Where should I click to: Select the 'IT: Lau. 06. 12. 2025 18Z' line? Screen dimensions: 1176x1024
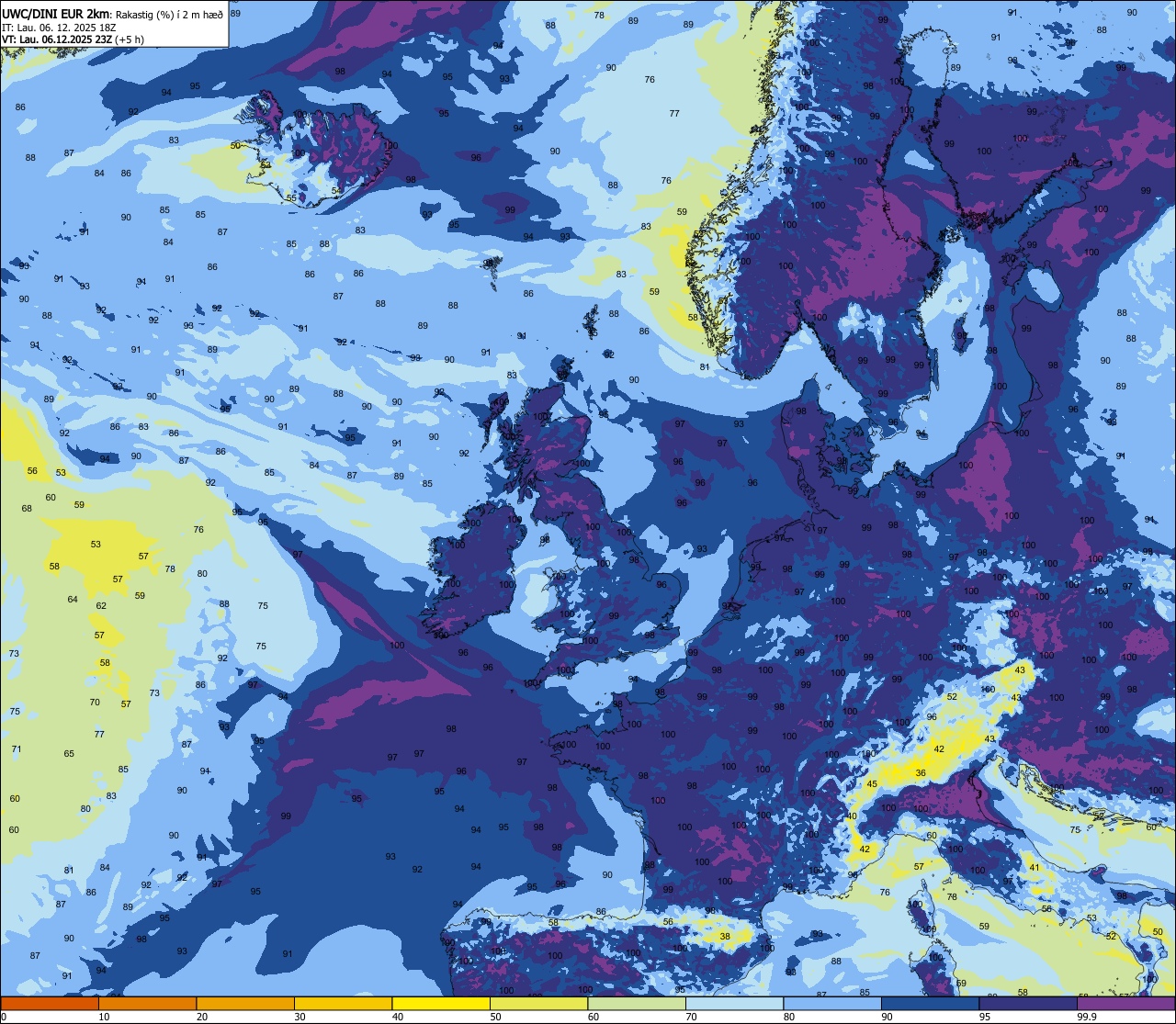[59, 28]
